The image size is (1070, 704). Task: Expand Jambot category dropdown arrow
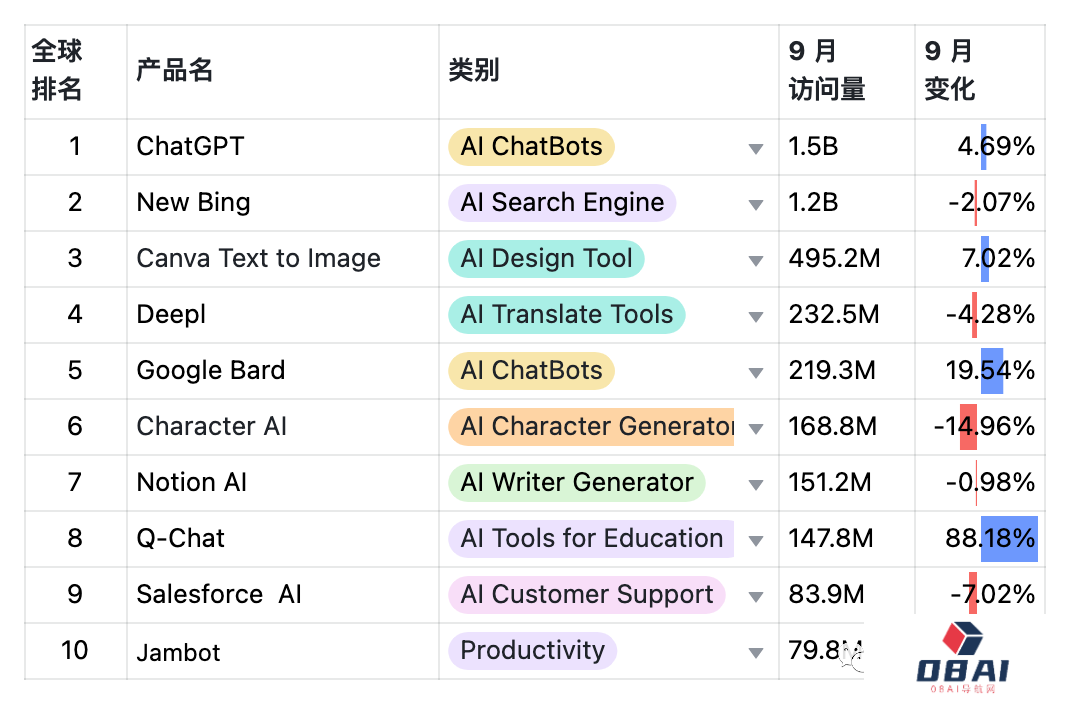tap(756, 653)
